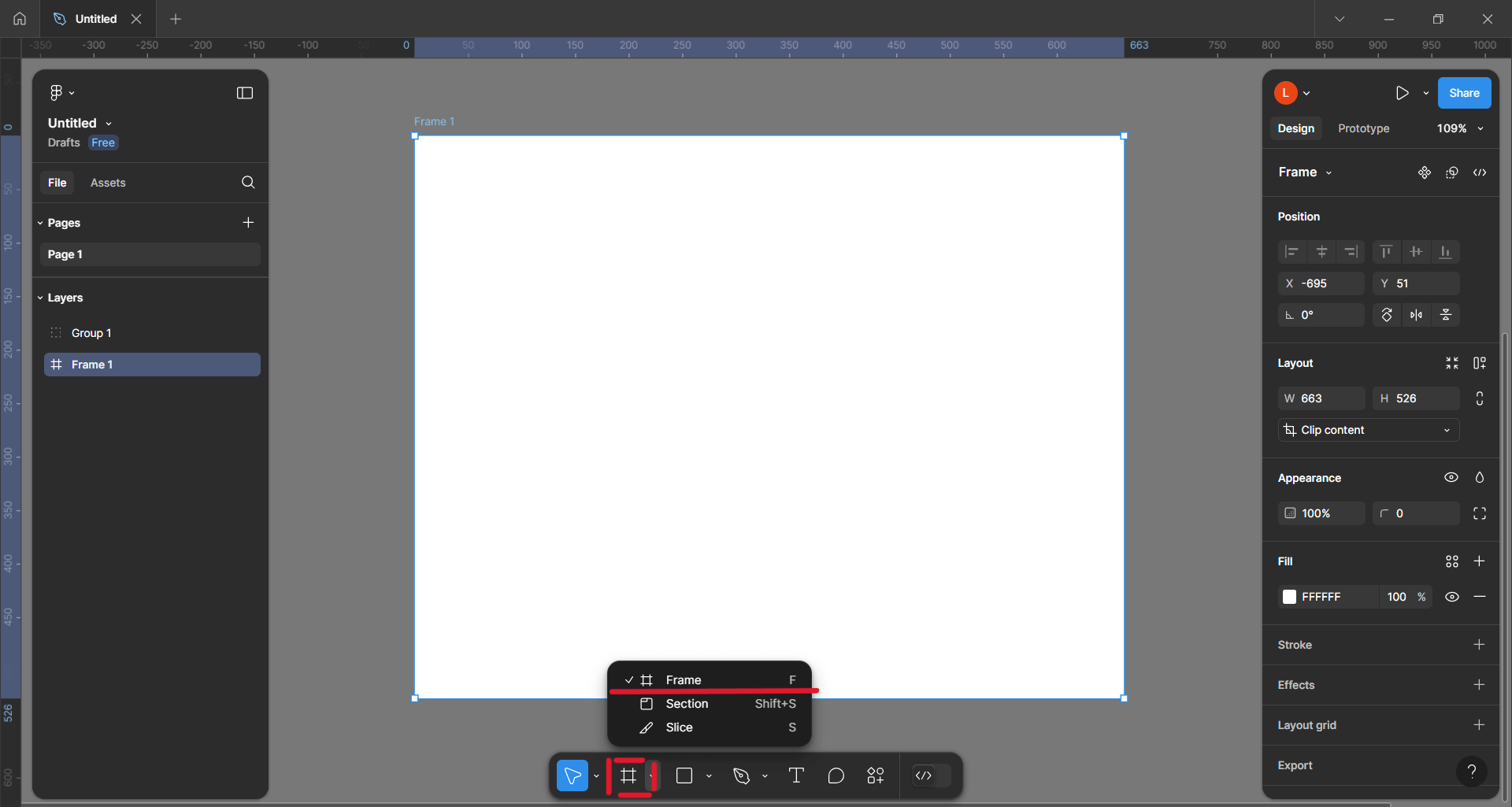Select the Comment tool
The image size is (1512, 807).
coord(836,776)
